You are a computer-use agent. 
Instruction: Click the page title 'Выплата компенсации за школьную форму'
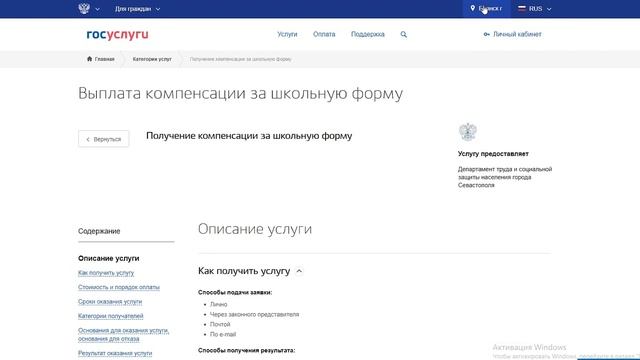(x=240, y=93)
